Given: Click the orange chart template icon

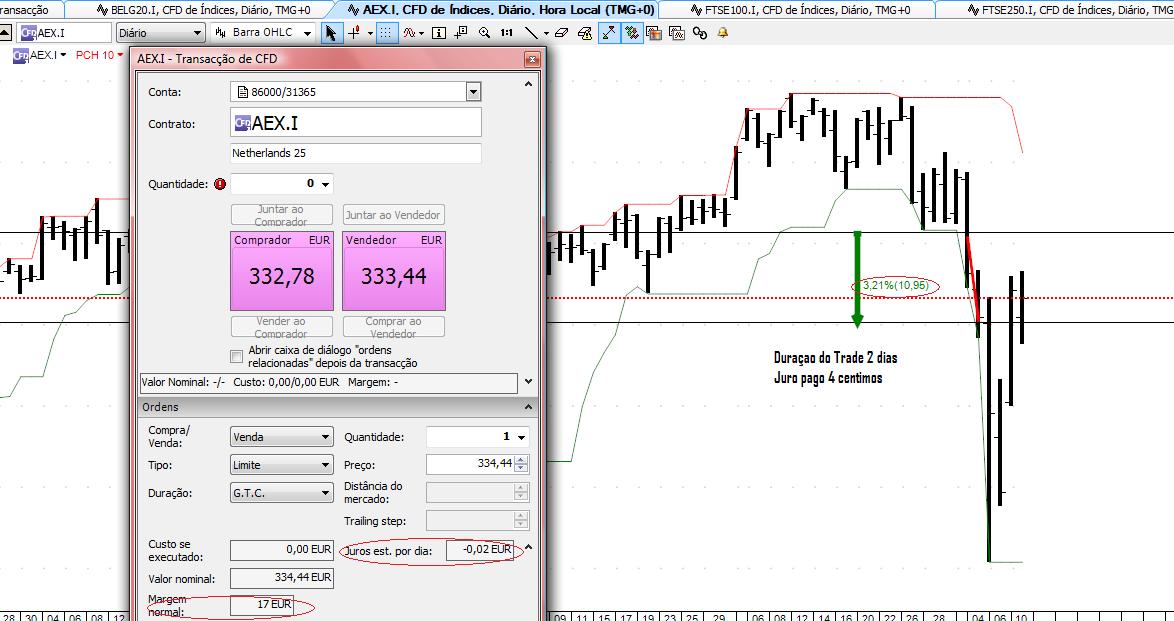Looking at the screenshot, I should (654, 33).
